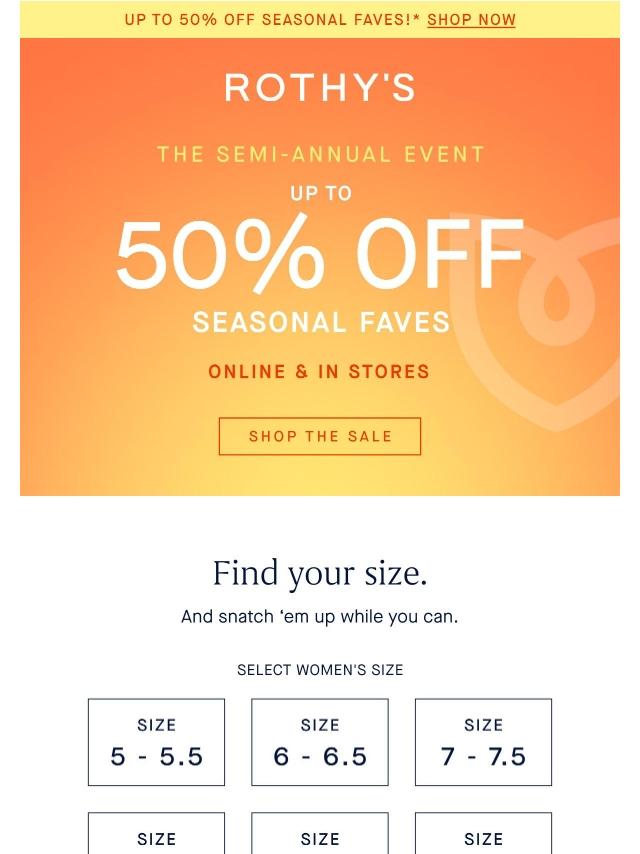Choose women's size 6 - 6.5
The width and height of the screenshot is (640, 854).
pyautogui.click(x=320, y=742)
